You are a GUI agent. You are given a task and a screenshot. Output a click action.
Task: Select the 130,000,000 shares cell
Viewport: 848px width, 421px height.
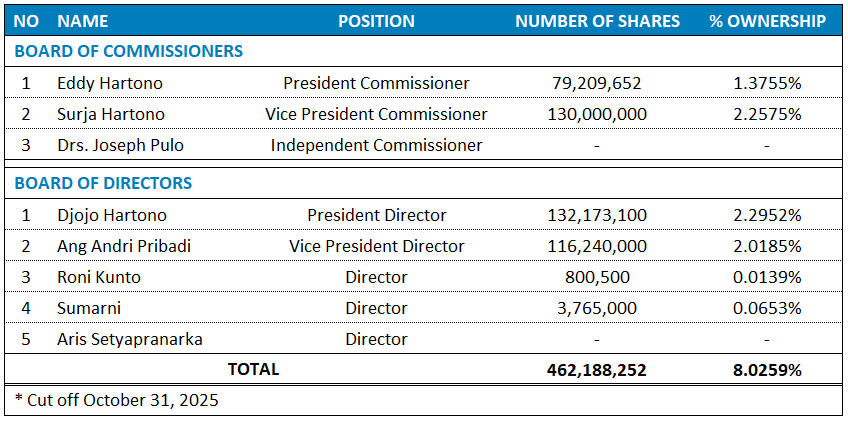(x=597, y=114)
